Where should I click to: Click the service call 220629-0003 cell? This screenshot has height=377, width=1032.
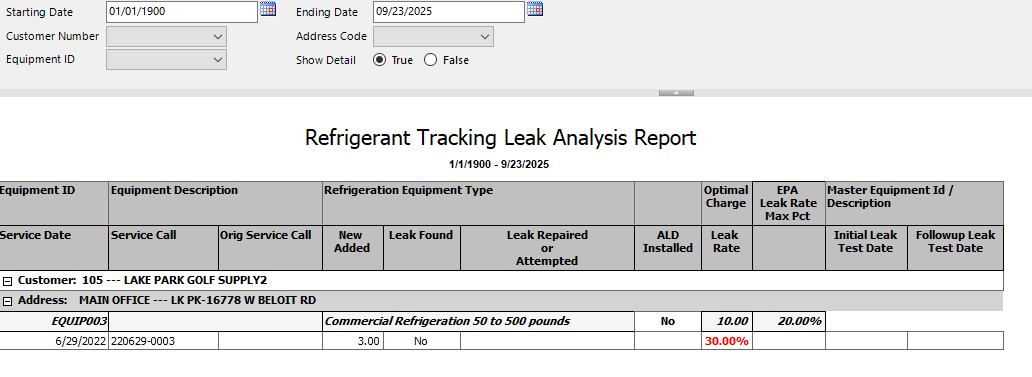(163, 341)
